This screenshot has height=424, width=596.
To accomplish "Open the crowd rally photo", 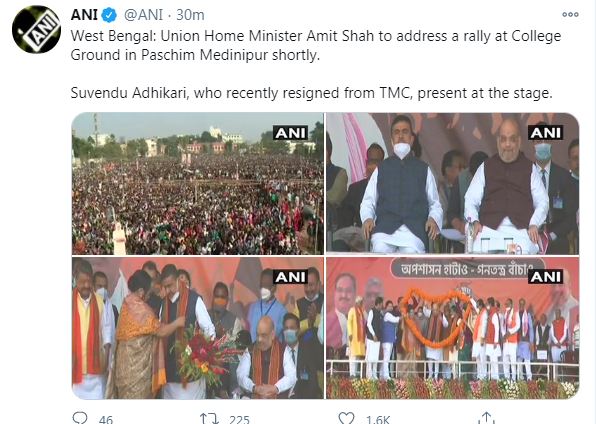I will (x=198, y=184).
